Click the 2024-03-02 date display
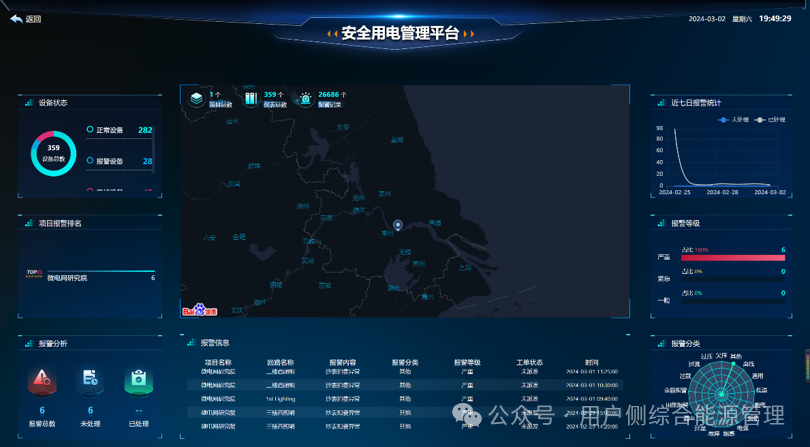Screen dimensions: 810x447 click(x=707, y=19)
